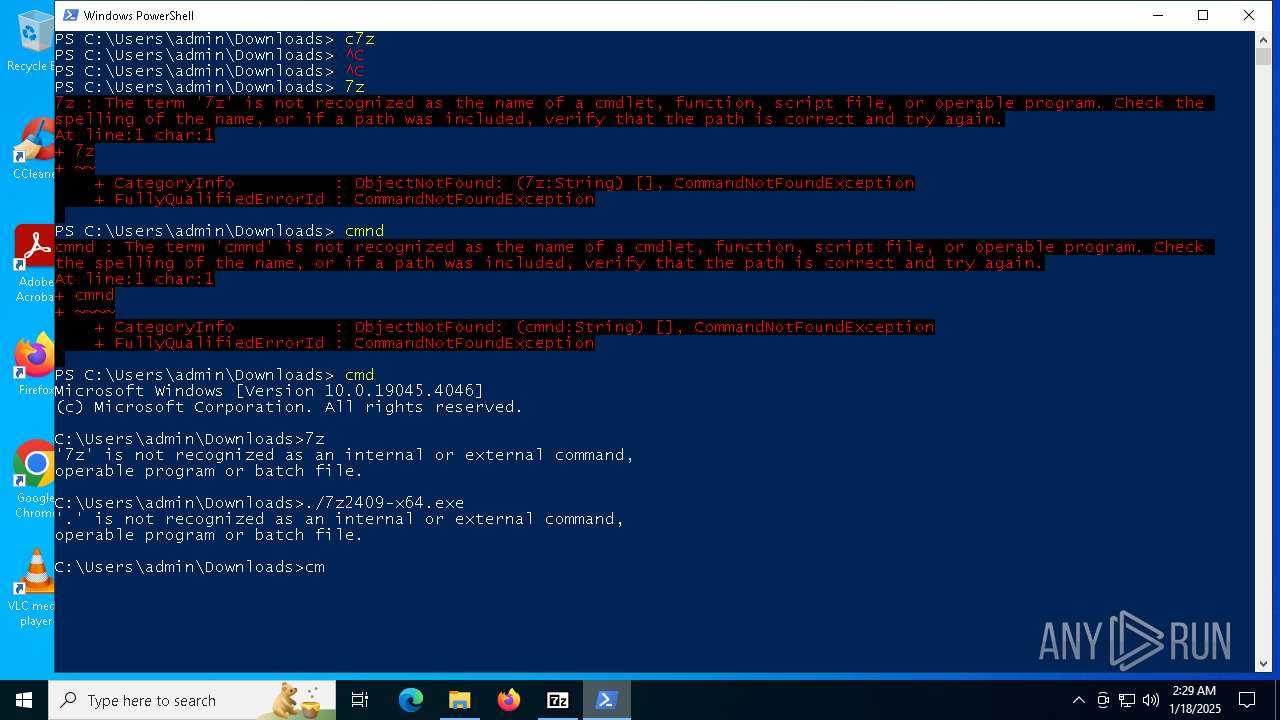This screenshot has height=720, width=1280.
Task: Open the clock showing 2:29 AM
Action: (x=1194, y=700)
